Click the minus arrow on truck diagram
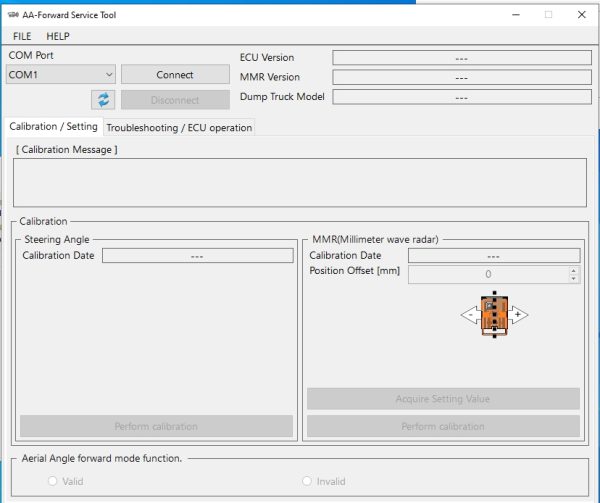The height and width of the screenshot is (503, 600). tap(471, 315)
